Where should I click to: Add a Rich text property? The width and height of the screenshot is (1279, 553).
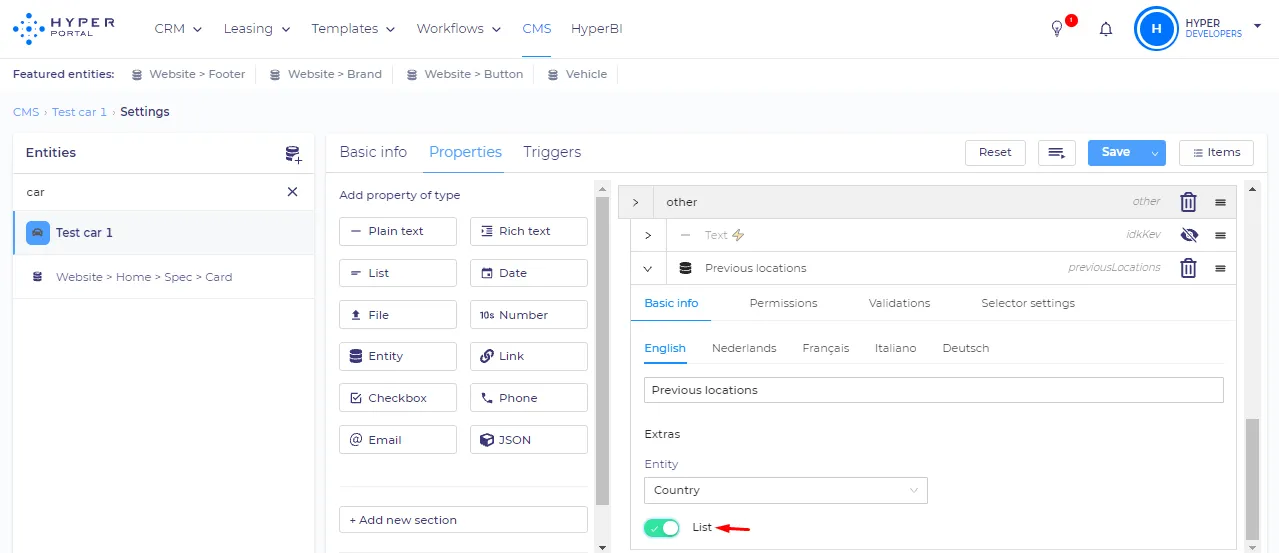point(529,231)
